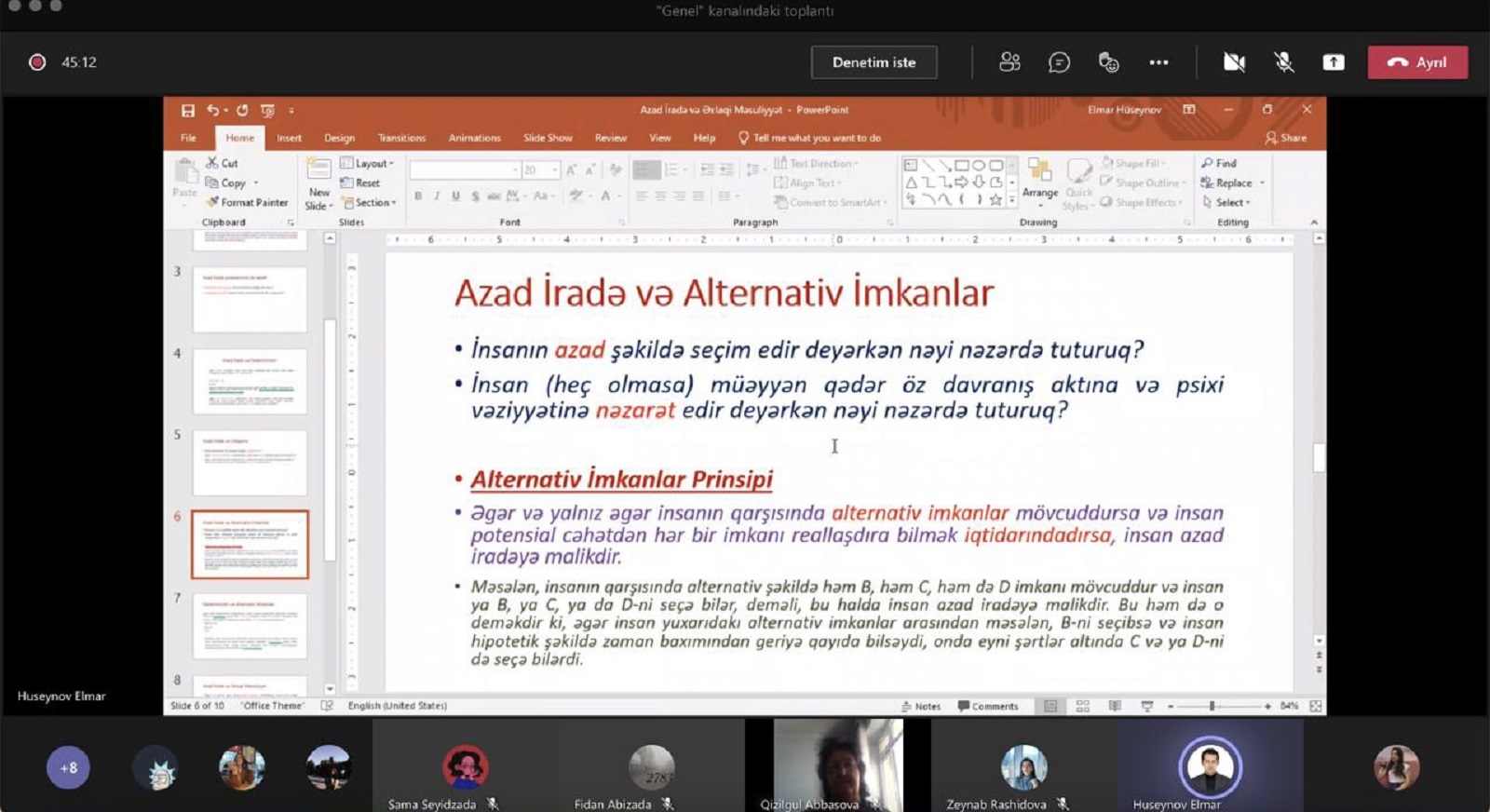Viewport: 1490px width, 812px height.
Task: Switch to Reading view icon
Action: coord(1115,706)
